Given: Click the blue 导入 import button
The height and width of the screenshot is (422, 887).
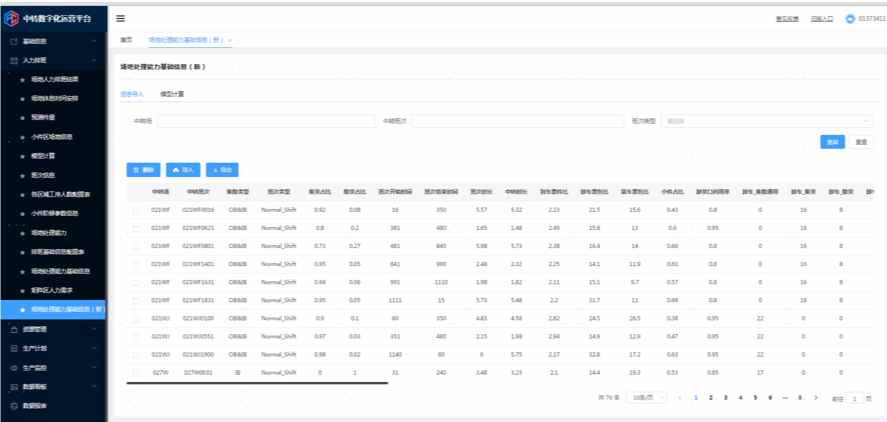Looking at the screenshot, I should coord(184,170).
